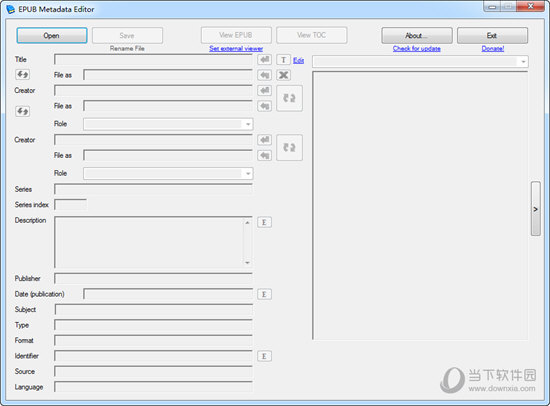Viewport: 550px width, 406px height.
Task: Click the large swap-arrows button for second Creator
Action: click(289, 148)
